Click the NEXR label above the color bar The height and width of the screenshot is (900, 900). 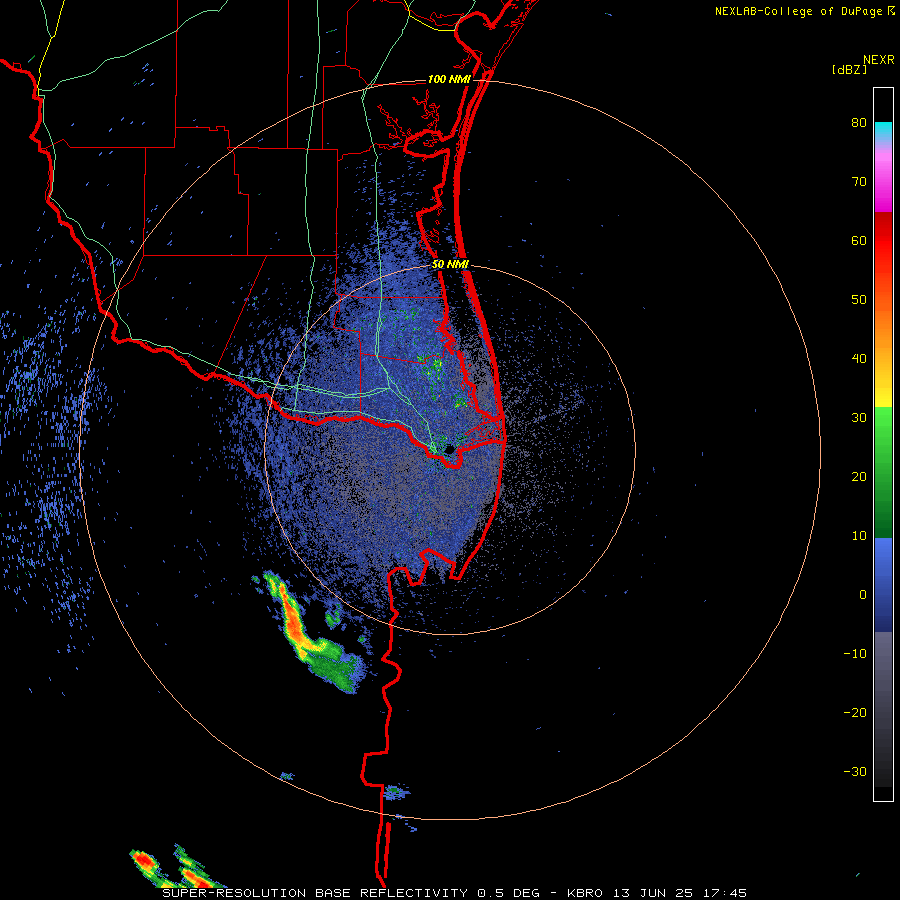pyautogui.click(x=879, y=60)
